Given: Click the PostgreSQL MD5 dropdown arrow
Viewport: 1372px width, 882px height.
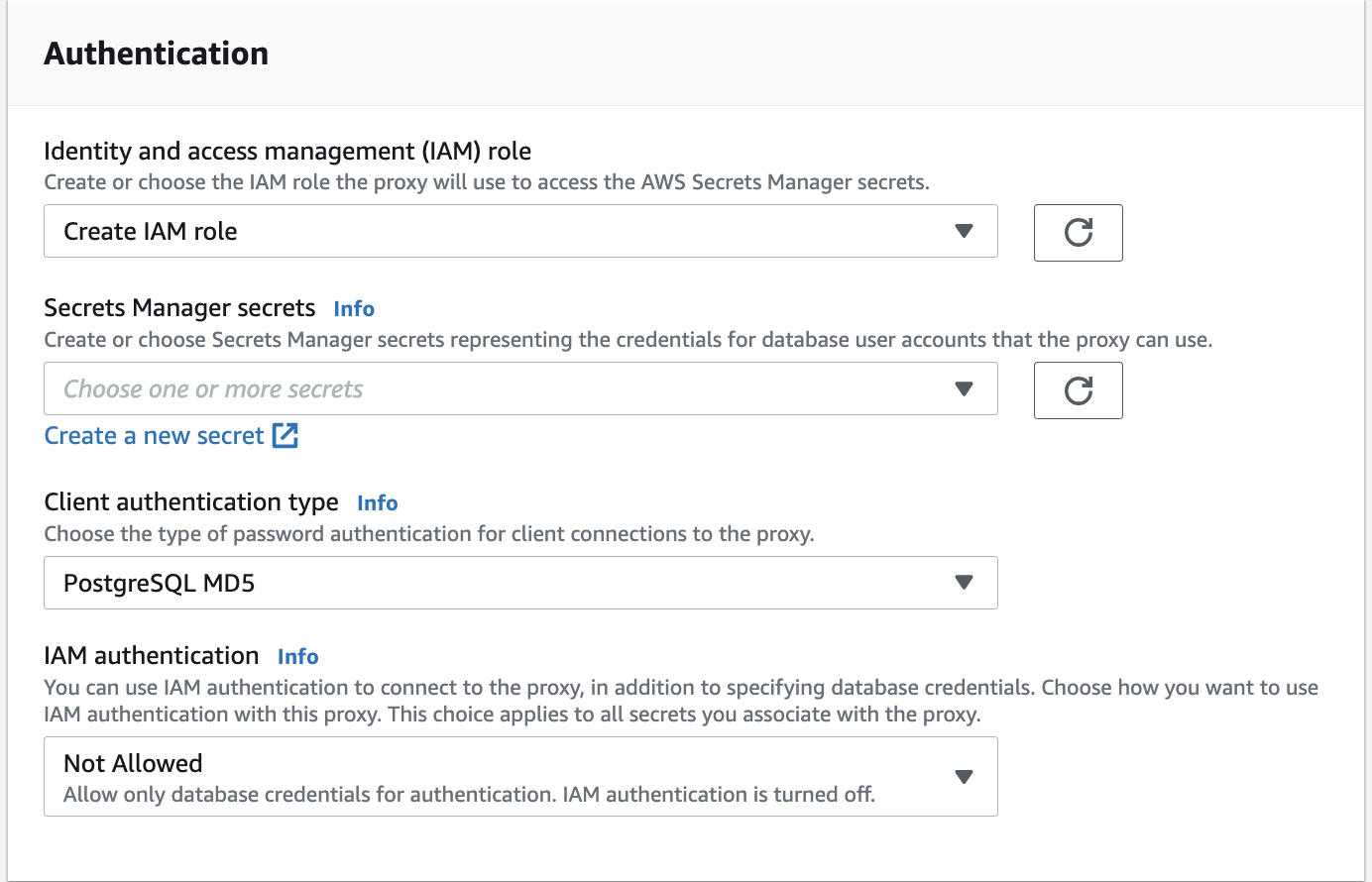Looking at the screenshot, I should [964, 583].
